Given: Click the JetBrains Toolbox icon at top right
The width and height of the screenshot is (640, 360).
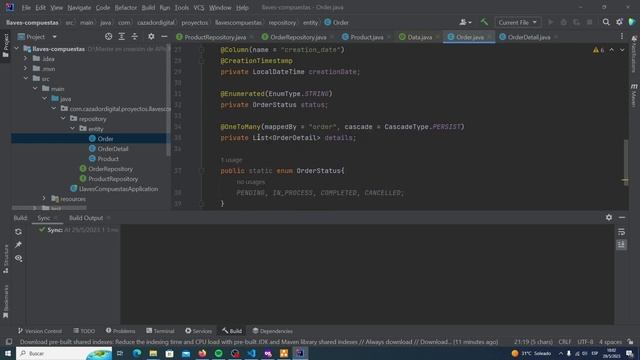Looking at the screenshot, I should click(x=632, y=22).
